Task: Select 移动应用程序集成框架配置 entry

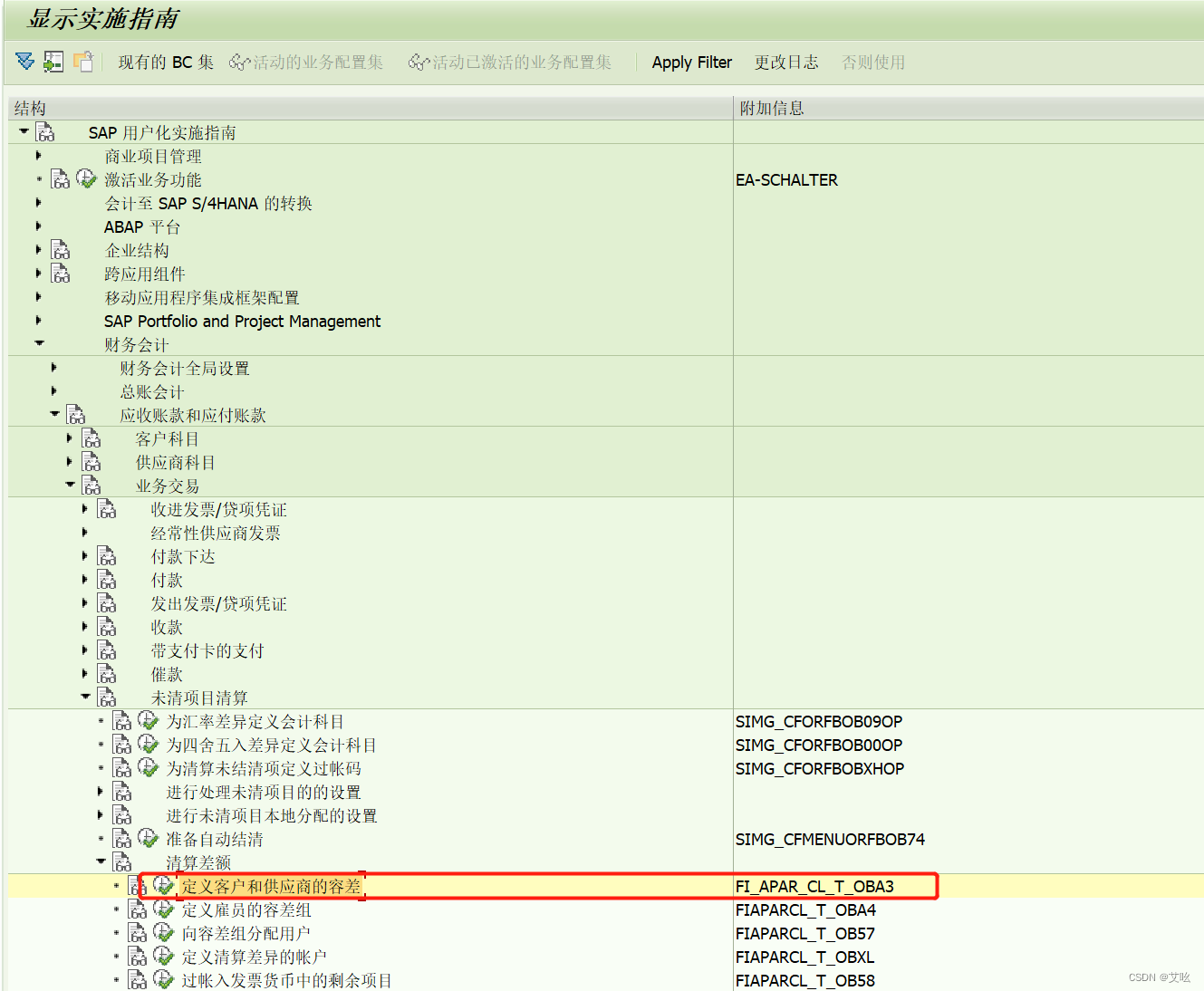Action: point(201,297)
